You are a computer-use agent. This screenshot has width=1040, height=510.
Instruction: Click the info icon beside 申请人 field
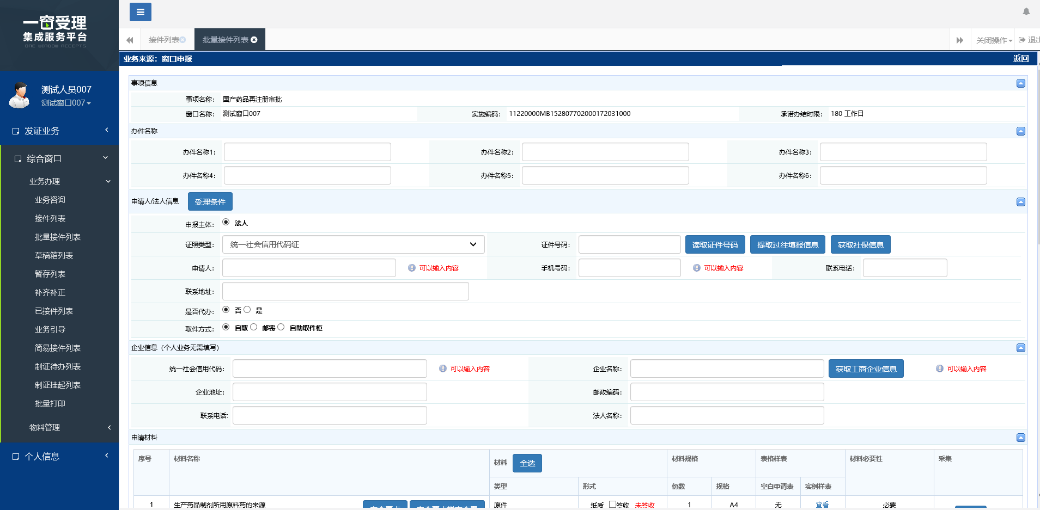tap(411, 268)
